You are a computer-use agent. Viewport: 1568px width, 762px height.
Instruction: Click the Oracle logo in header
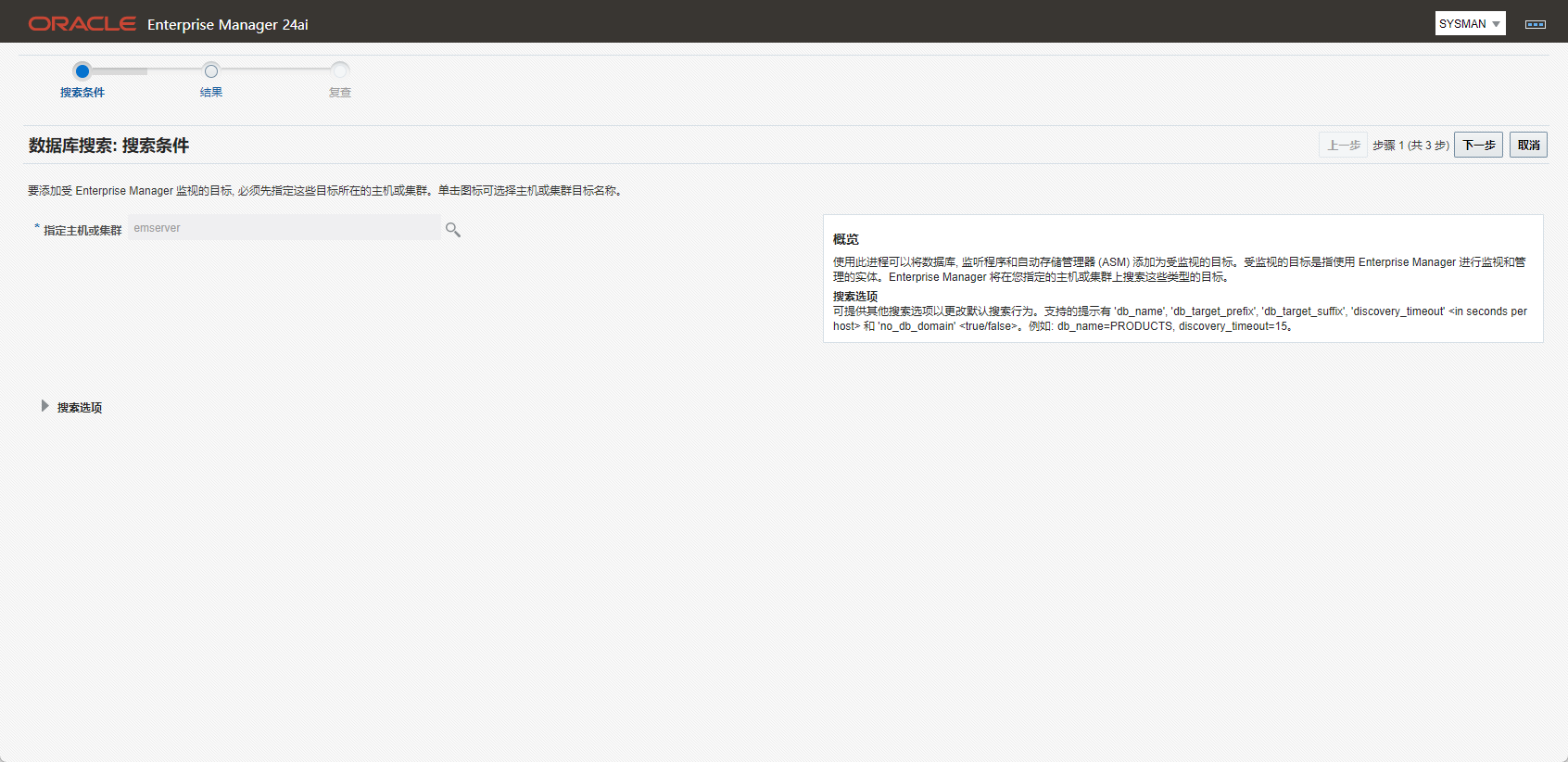[82, 23]
